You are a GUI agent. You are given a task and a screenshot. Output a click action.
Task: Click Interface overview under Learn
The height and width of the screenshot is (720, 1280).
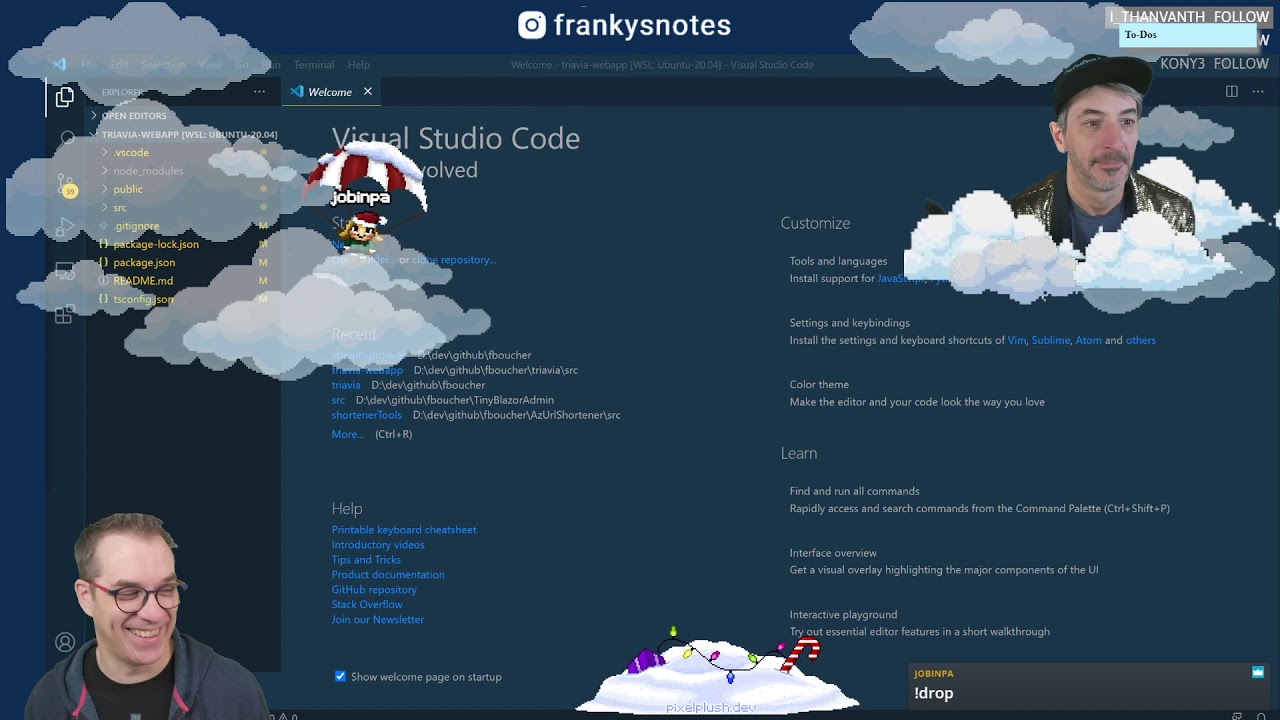(833, 553)
